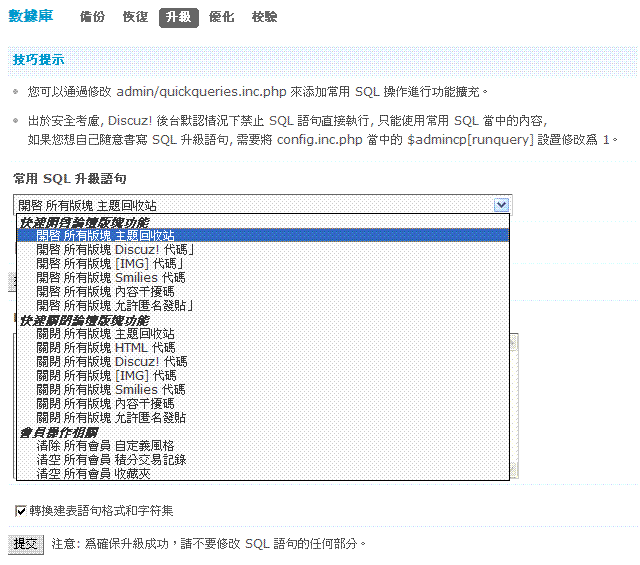Pick 關閉 所有版塊 主題回收站 entry

263,334
